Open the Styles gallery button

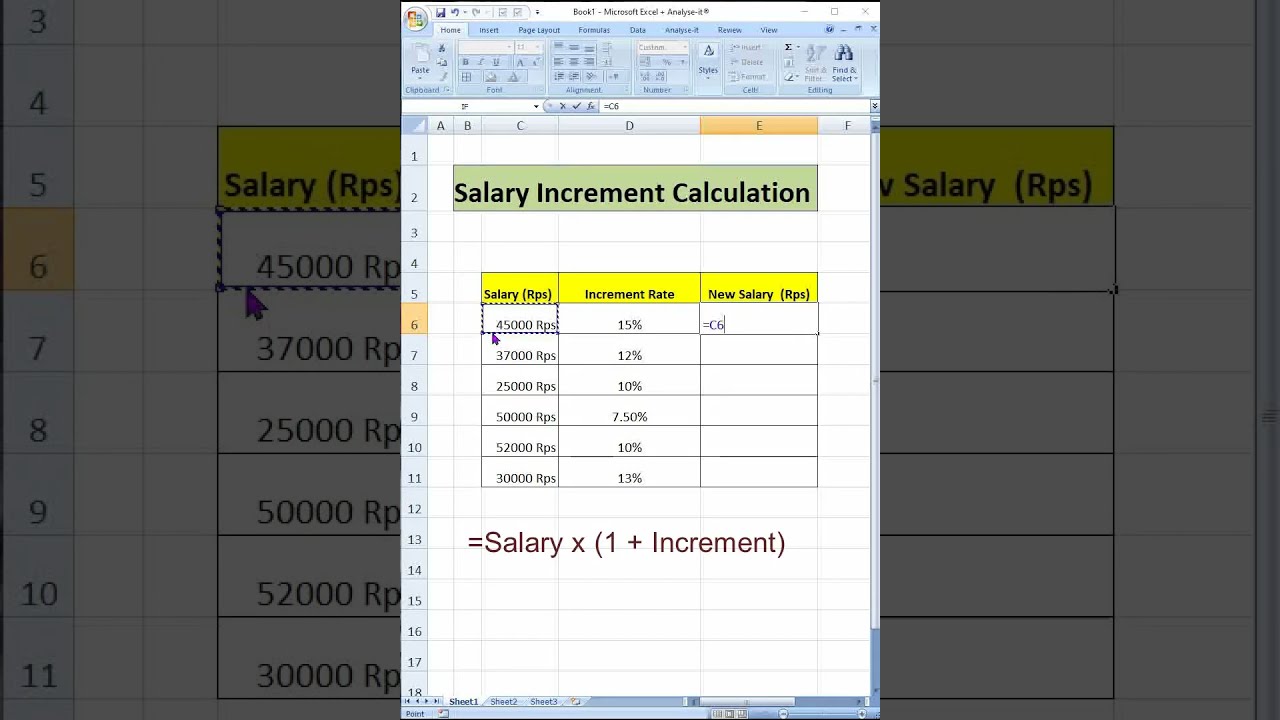708,61
